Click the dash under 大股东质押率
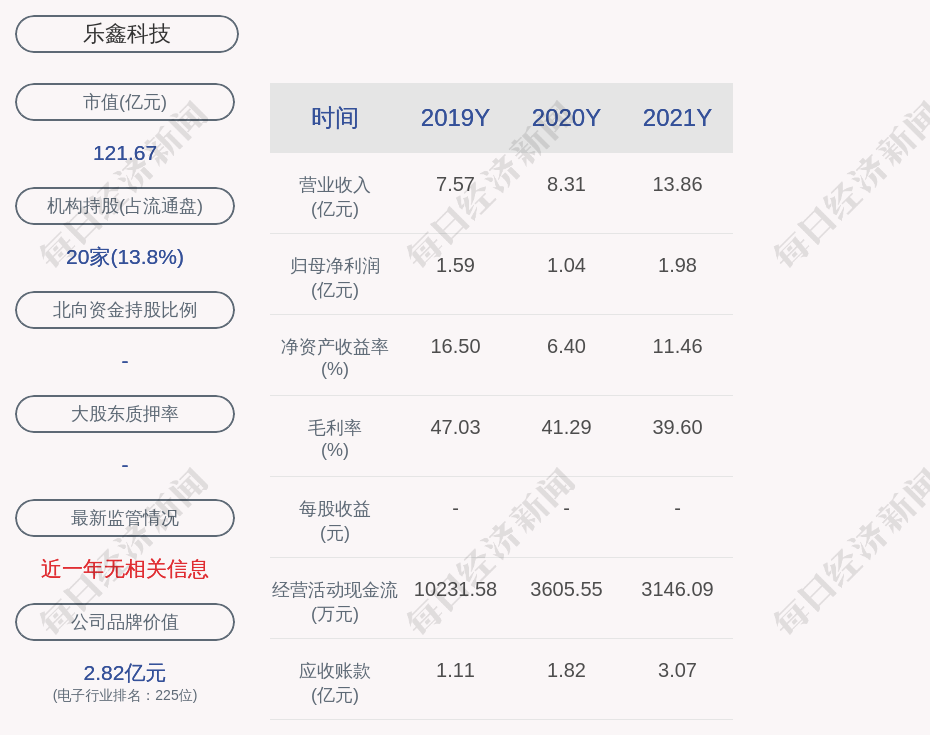 click(x=125, y=466)
